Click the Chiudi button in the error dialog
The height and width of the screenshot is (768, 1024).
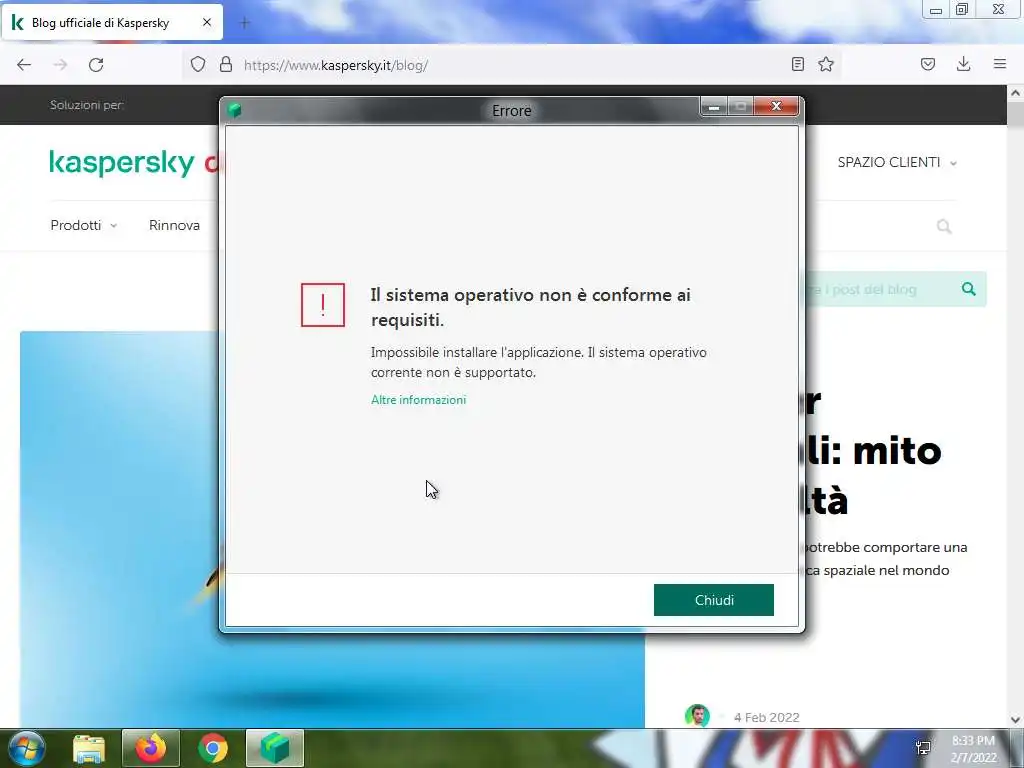click(x=714, y=600)
